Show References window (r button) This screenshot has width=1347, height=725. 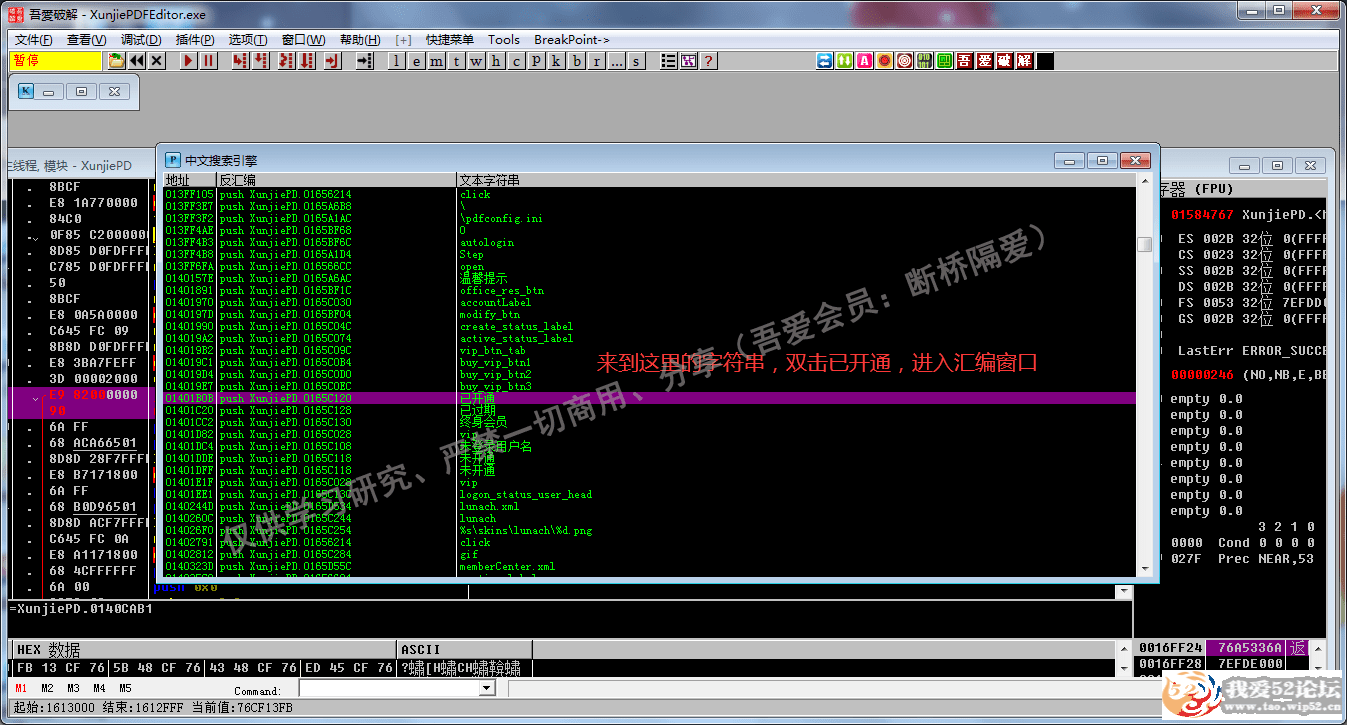coord(597,61)
